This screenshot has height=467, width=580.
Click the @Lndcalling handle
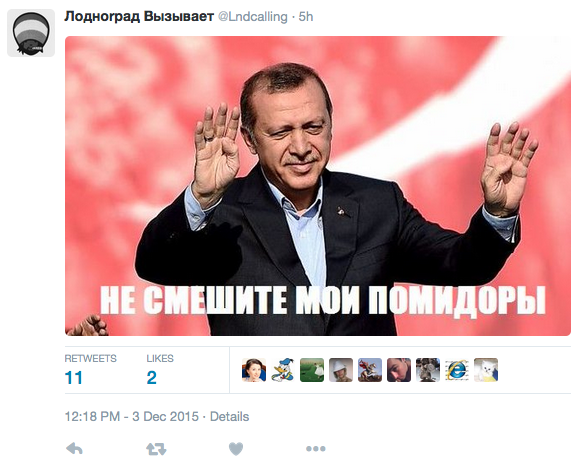tap(253, 17)
